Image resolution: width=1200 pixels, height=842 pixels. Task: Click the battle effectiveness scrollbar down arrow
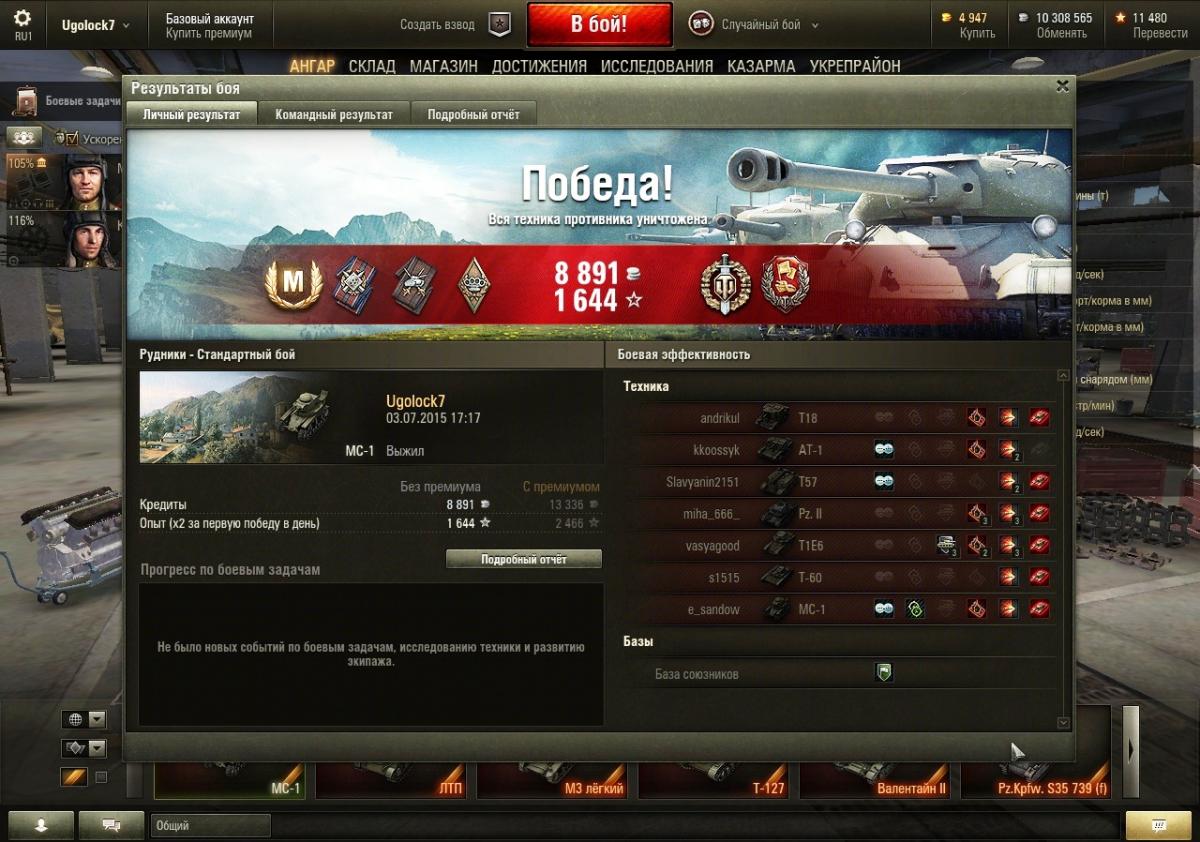(1063, 723)
